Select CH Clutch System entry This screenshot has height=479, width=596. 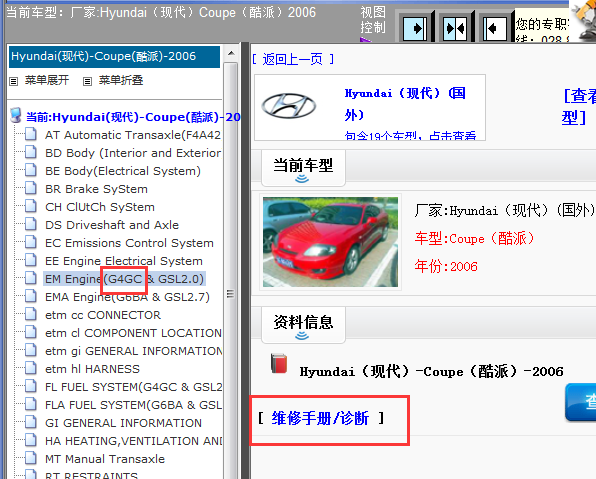[x=100, y=207]
